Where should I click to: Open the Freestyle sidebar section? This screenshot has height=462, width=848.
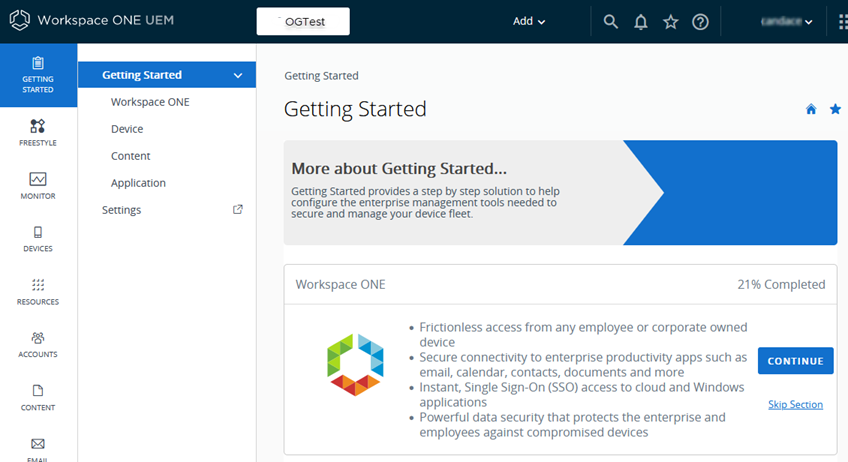[x=38, y=133]
